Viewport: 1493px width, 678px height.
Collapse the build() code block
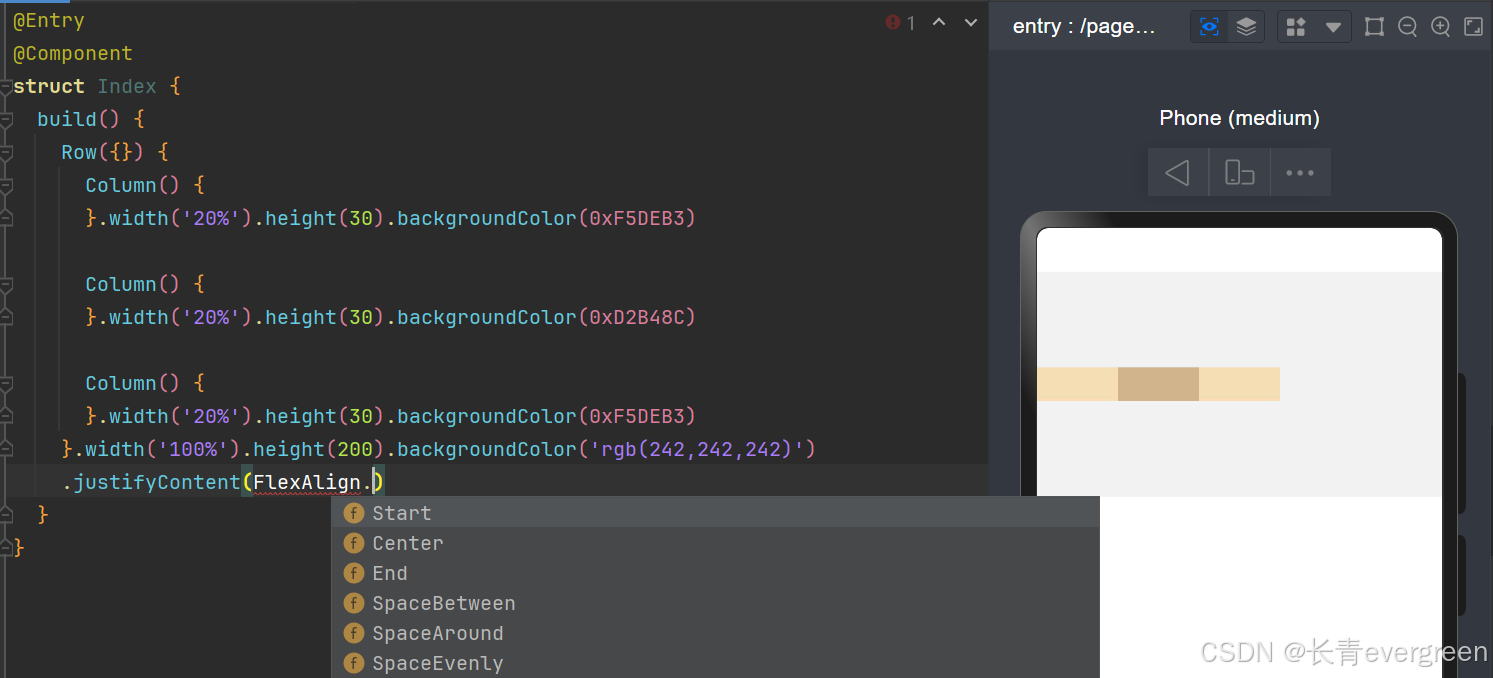click(x=6, y=119)
